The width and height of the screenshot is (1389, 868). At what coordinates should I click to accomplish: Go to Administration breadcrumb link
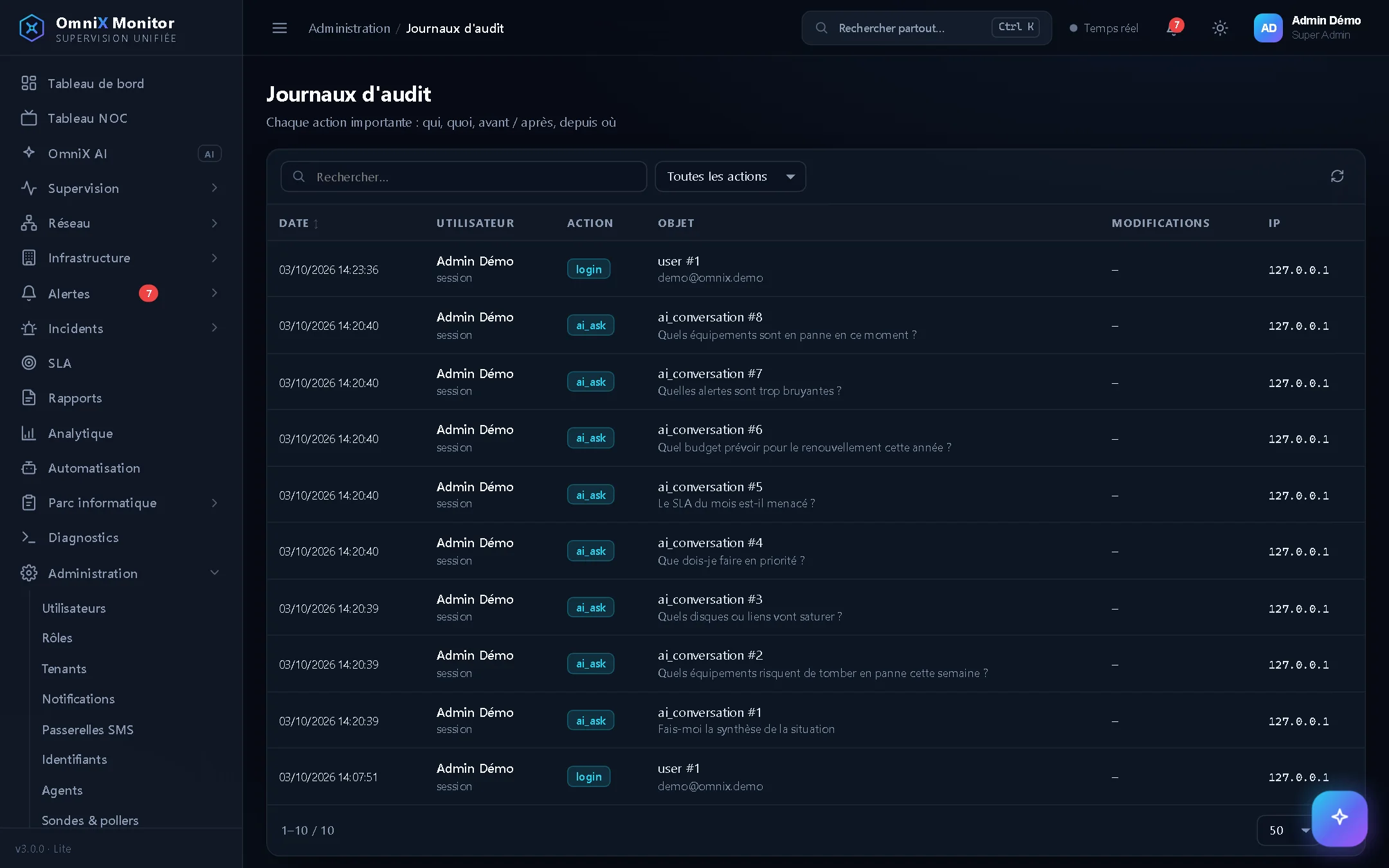click(x=349, y=28)
